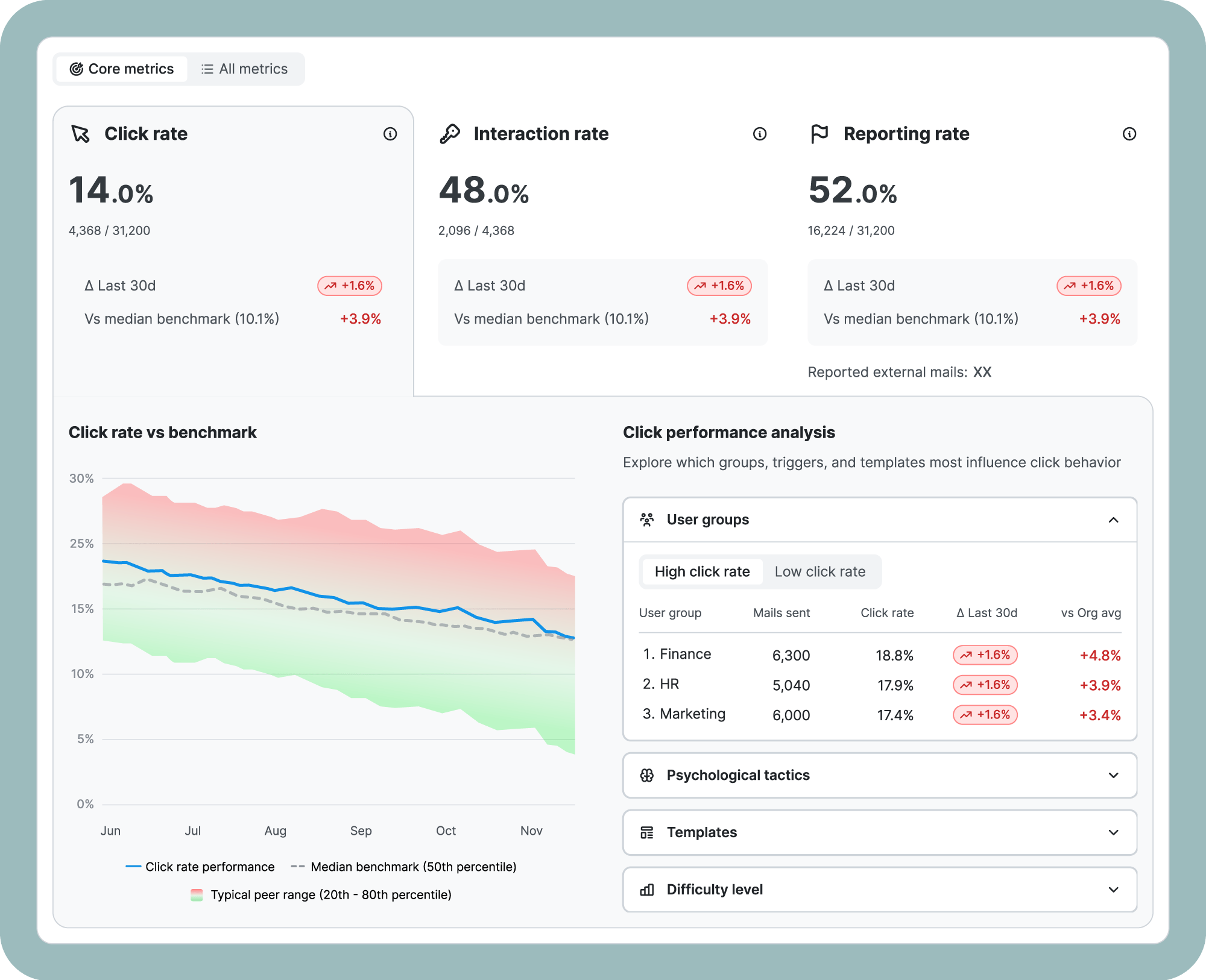Switch to Low click rate view

pyautogui.click(x=819, y=572)
